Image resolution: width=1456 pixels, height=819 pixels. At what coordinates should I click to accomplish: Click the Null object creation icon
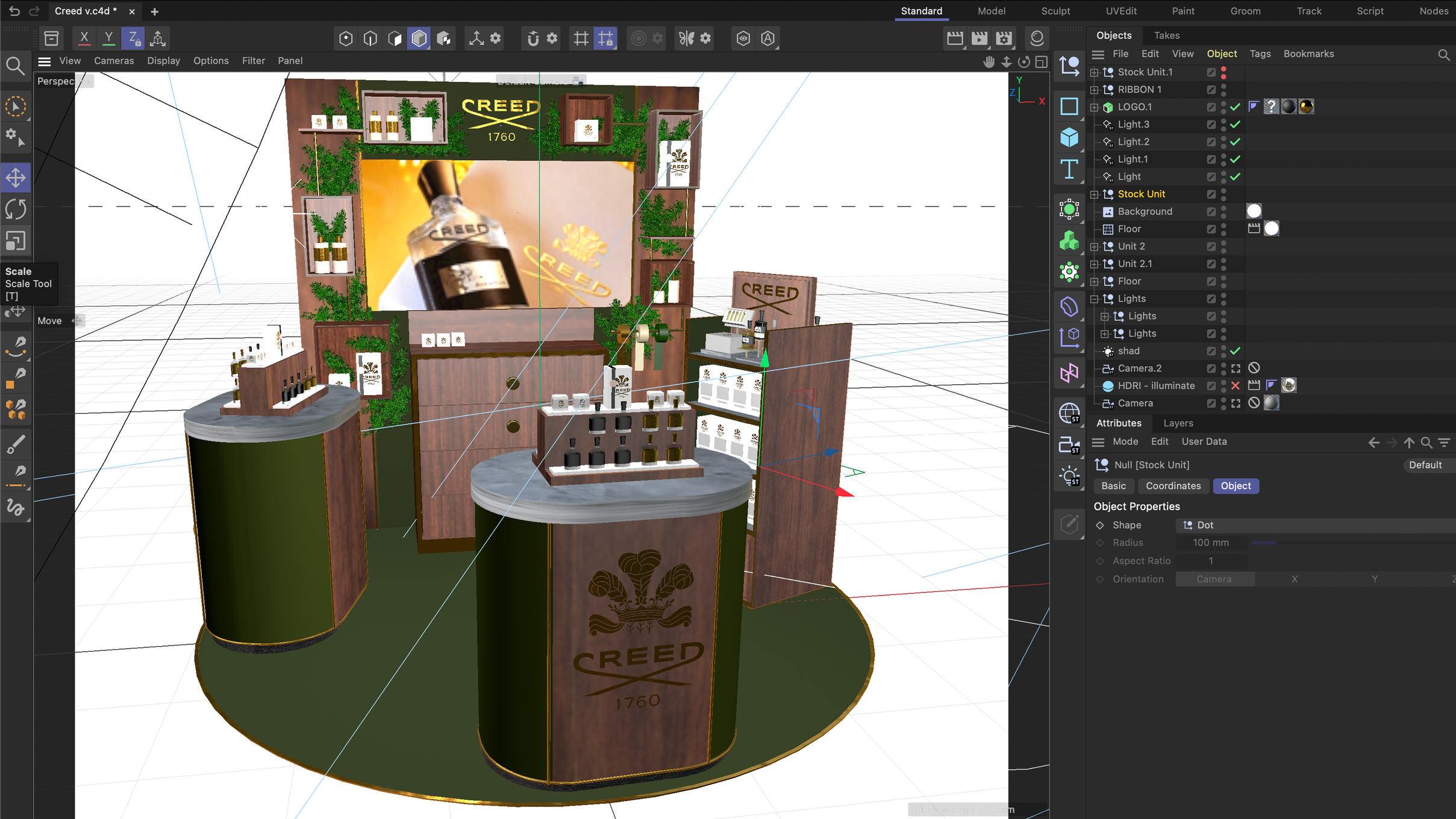coord(1069,65)
